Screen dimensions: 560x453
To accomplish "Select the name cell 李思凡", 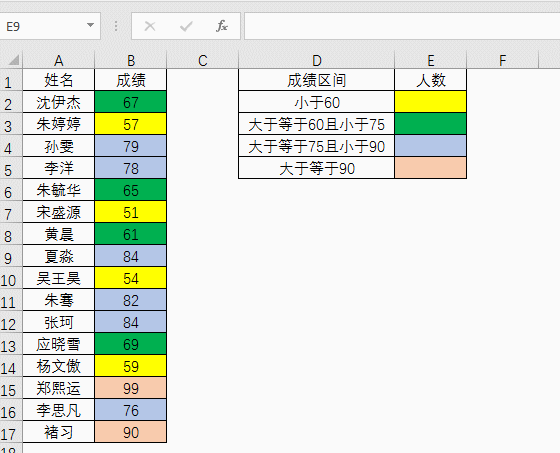I will point(59,410).
